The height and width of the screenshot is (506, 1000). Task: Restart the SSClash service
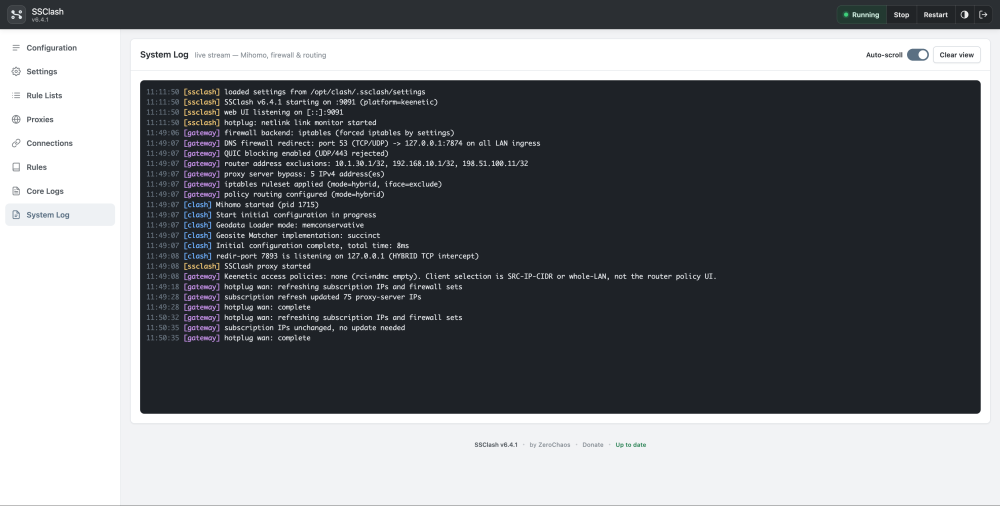pyautogui.click(x=936, y=15)
